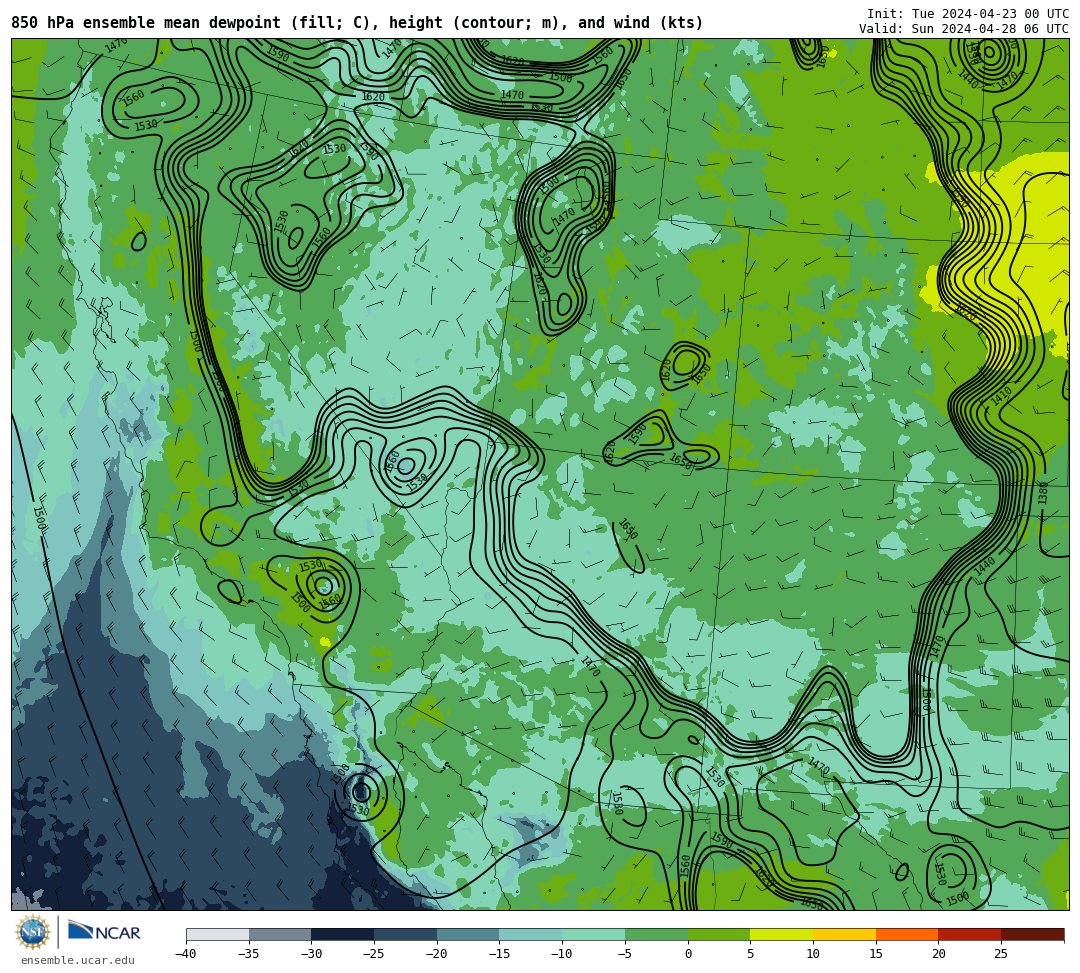The width and height of the screenshot is (1080, 973).
Task: Click the colorbar tick label '-15'
Action: 499,954
